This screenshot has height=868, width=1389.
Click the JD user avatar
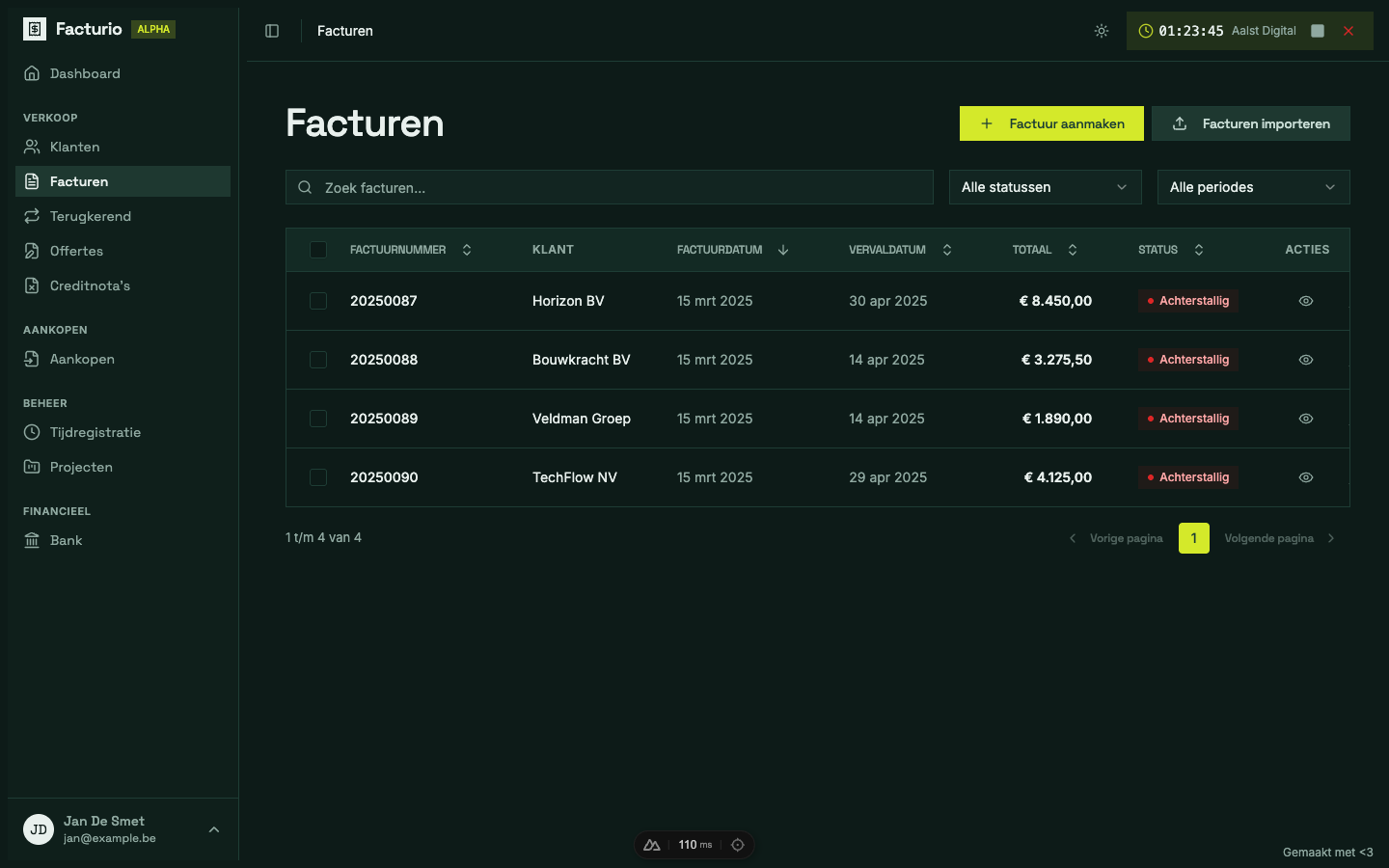click(39, 829)
